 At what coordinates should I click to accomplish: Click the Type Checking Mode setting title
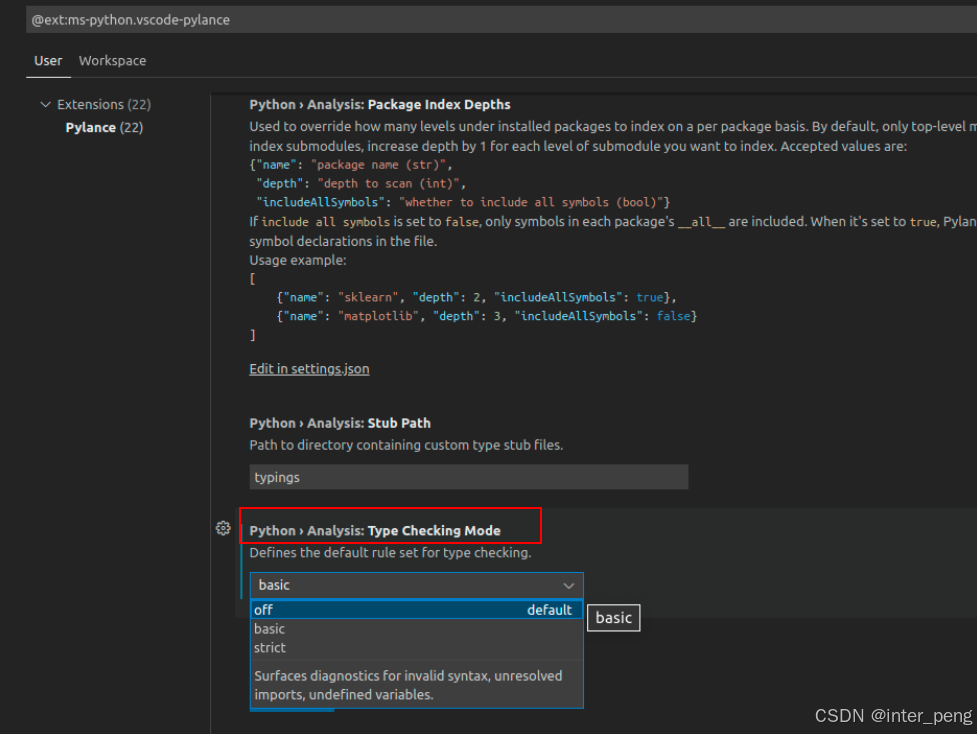tap(374, 531)
